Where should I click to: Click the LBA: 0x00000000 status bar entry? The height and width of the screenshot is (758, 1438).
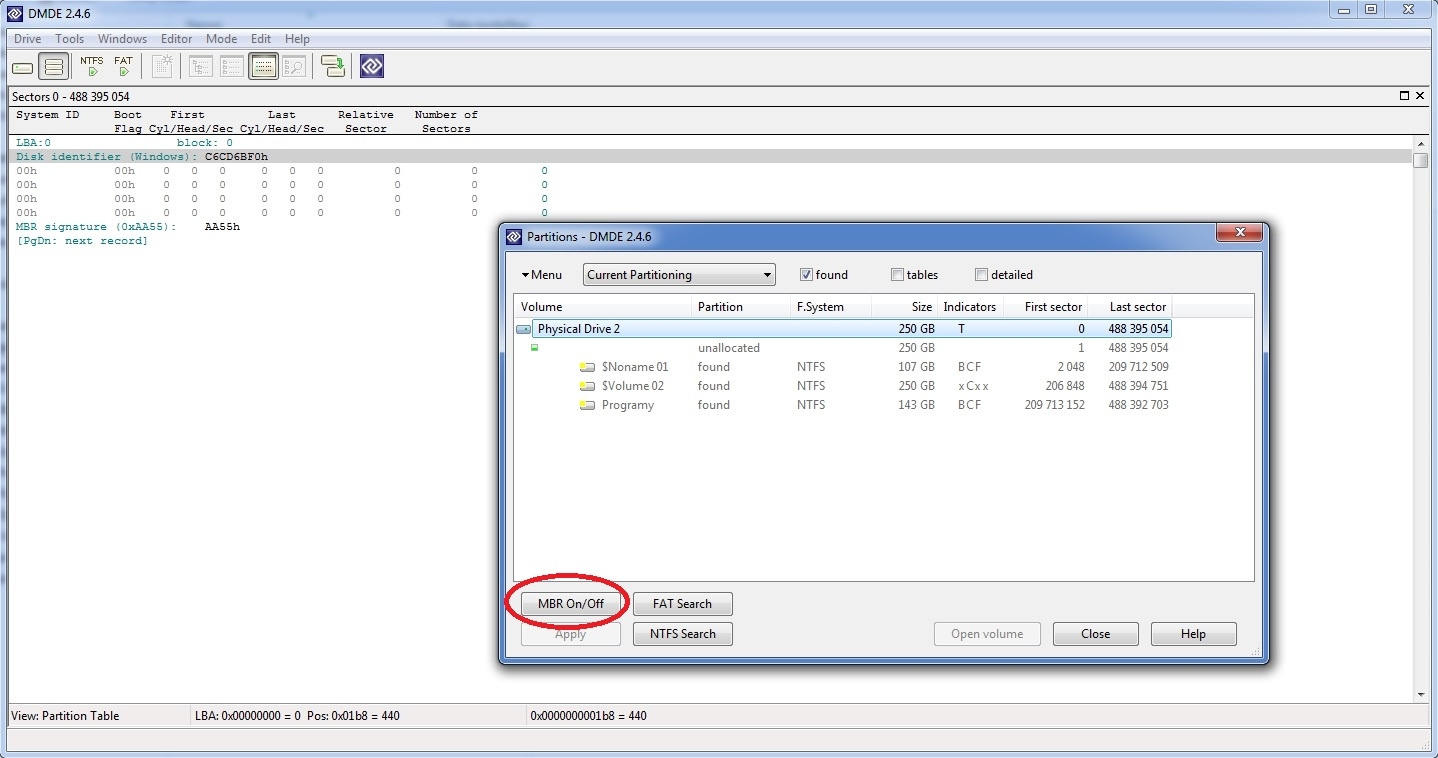click(298, 716)
